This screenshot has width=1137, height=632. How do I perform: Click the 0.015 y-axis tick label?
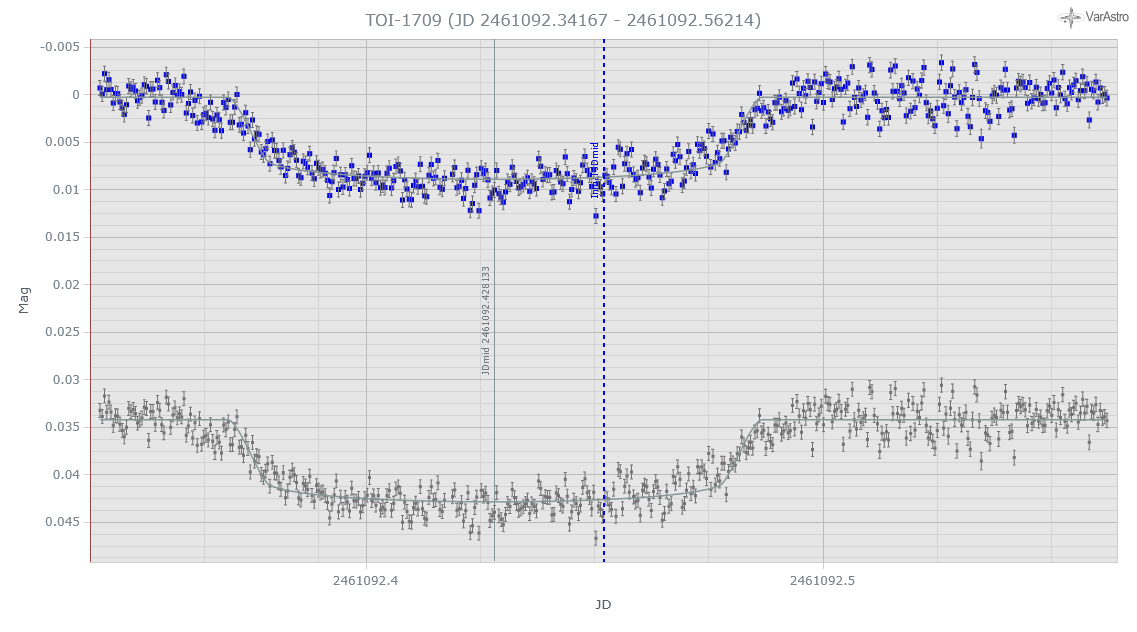tap(62, 237)
